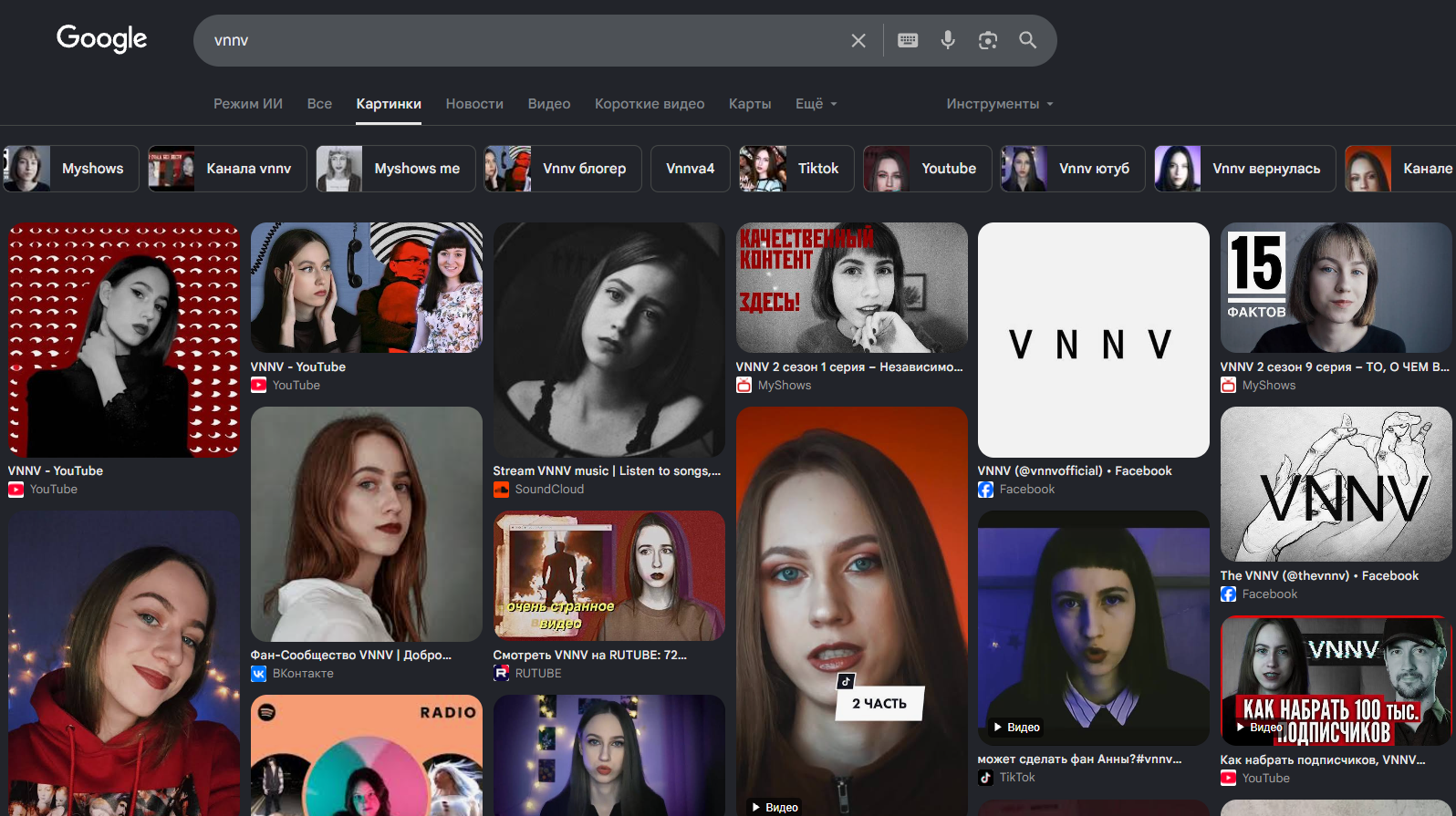Open the black-and-white SoundCloud portrait image
The height and width of the screenshot is (816, 1456).
point(609,340)
